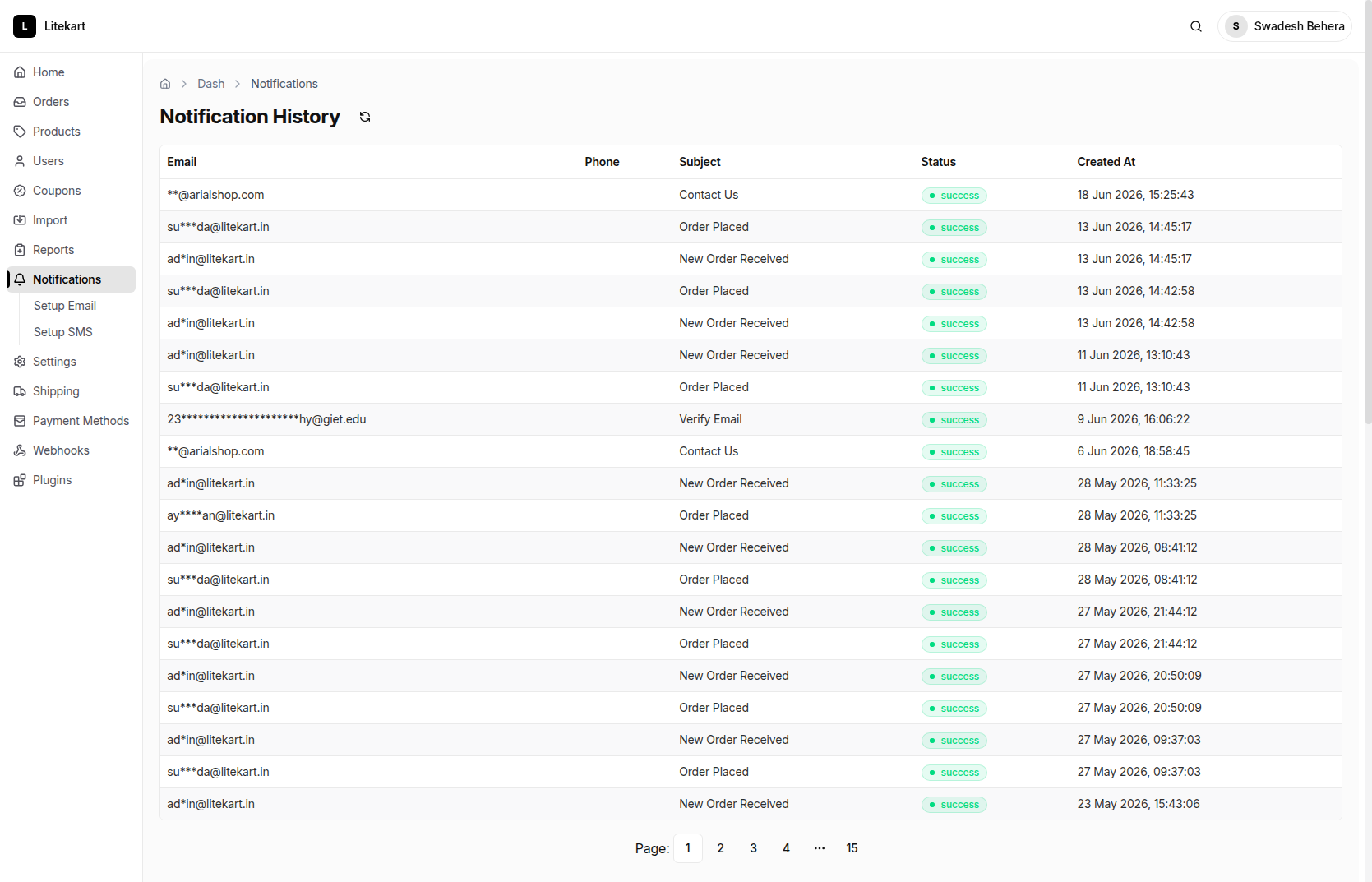Click the Notifications bell icon

[x=20, y=279]
